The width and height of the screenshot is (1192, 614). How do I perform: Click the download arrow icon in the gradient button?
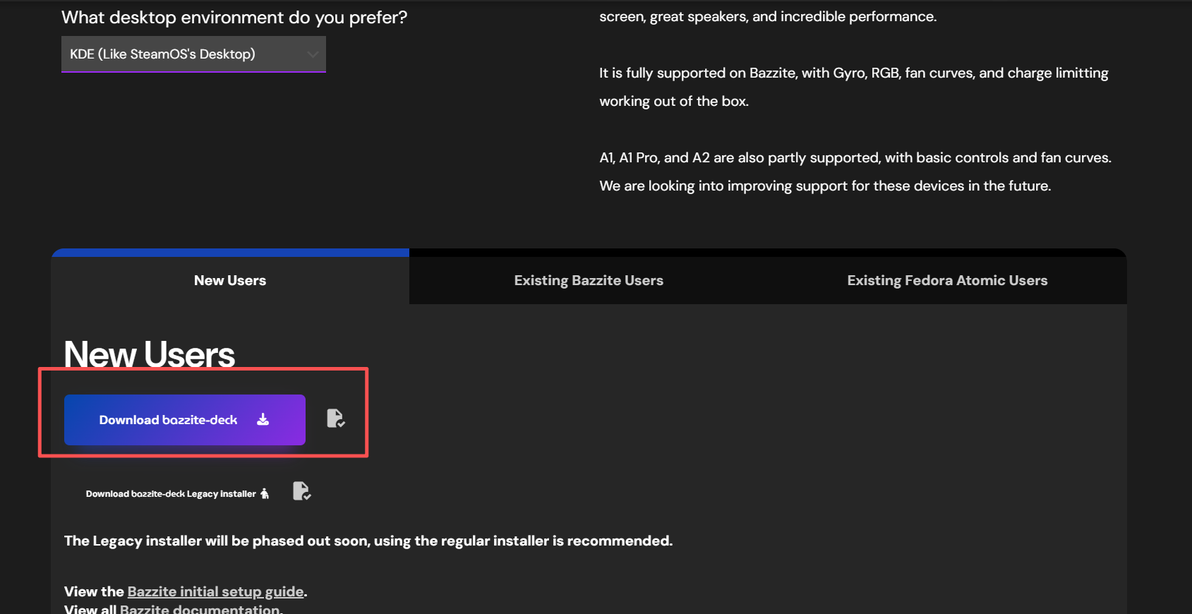coord(262,419)
